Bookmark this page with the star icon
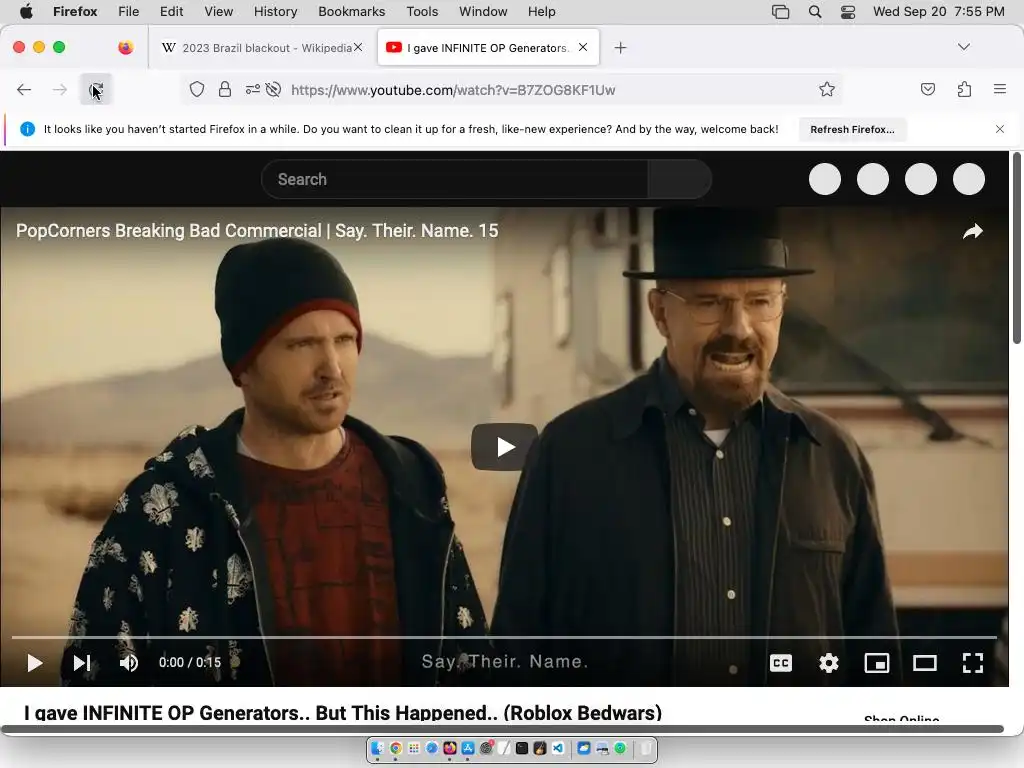This screenshot has height=768, width=1024. click(x=827, y=89)
